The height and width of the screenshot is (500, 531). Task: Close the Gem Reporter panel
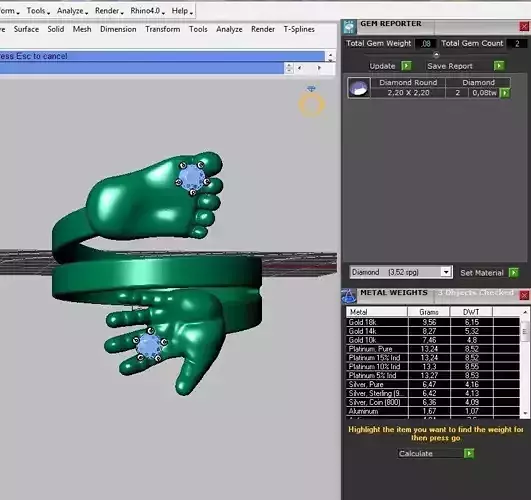[524, 26]
